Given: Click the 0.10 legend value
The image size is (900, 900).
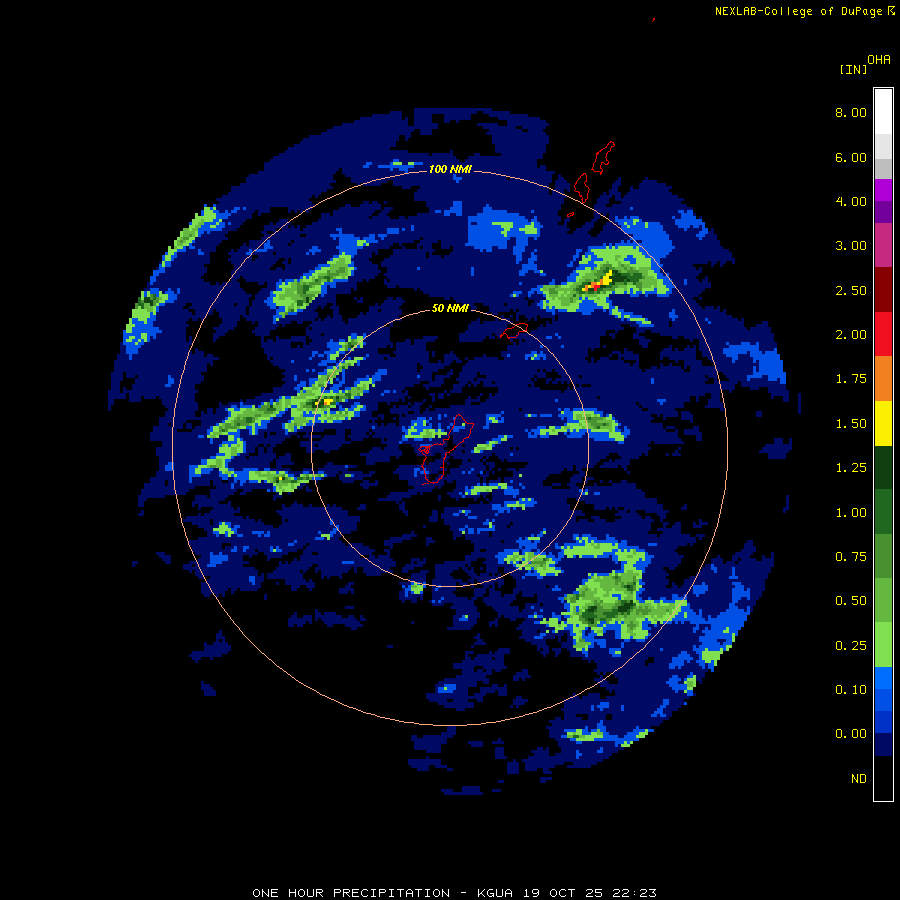Looking at the screenshot, I should click(851, 690).
